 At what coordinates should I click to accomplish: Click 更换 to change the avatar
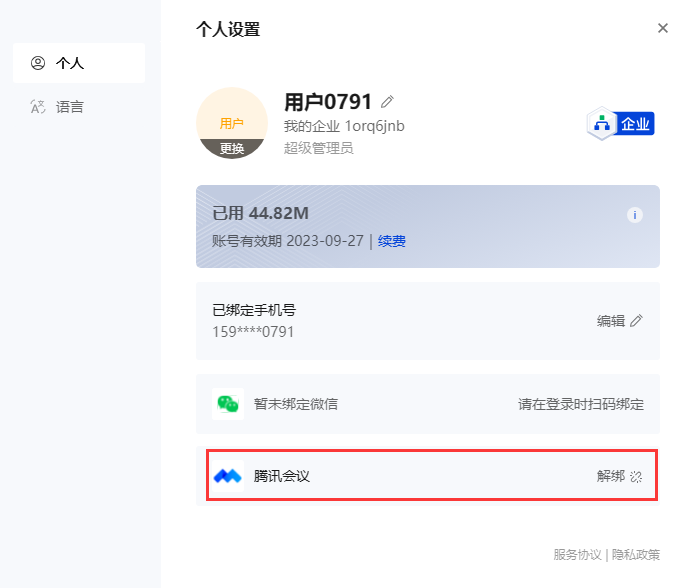click(x=232, y=148)
